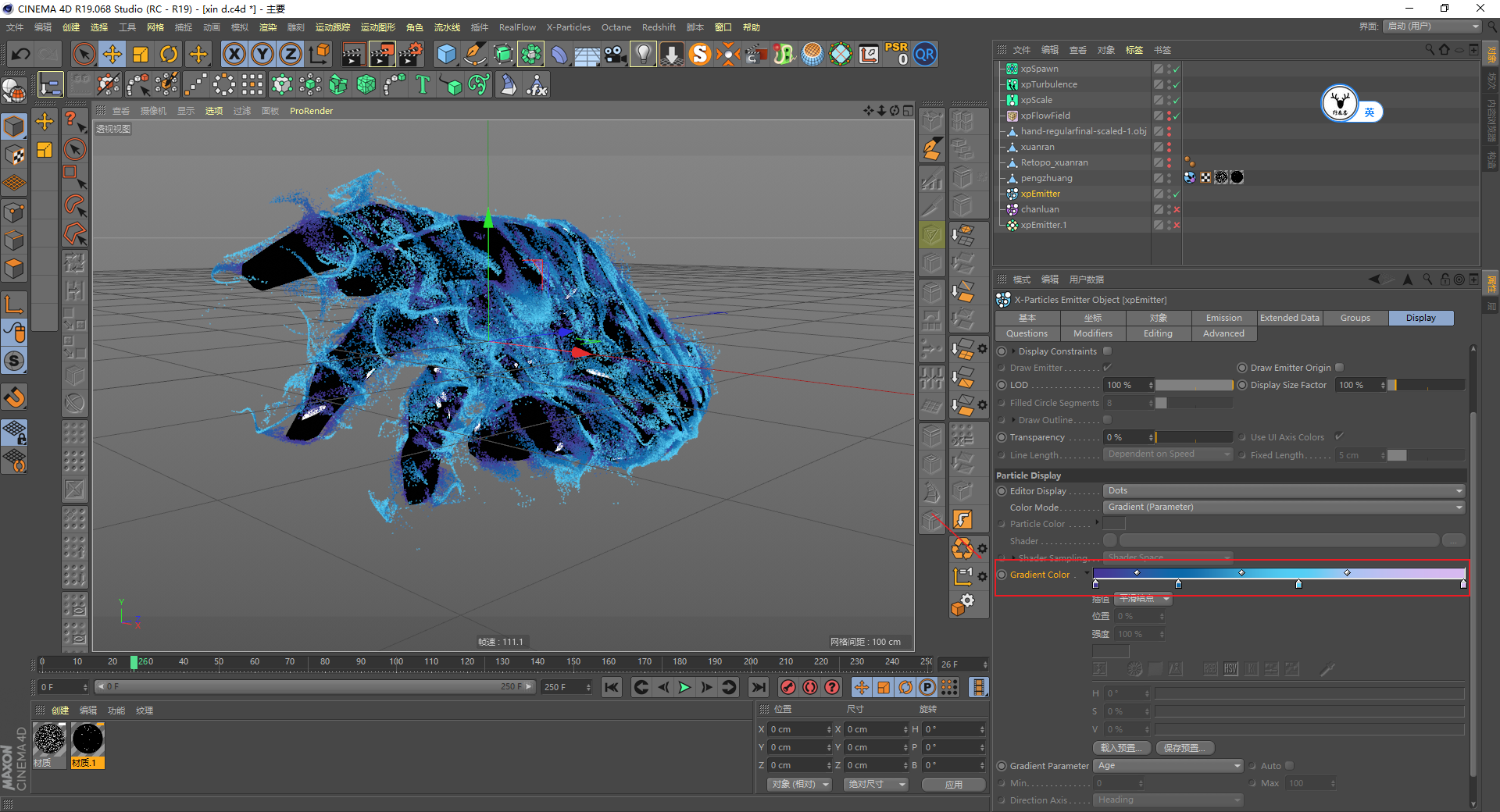Jump to the start of the animation

[x=612, y=687]
